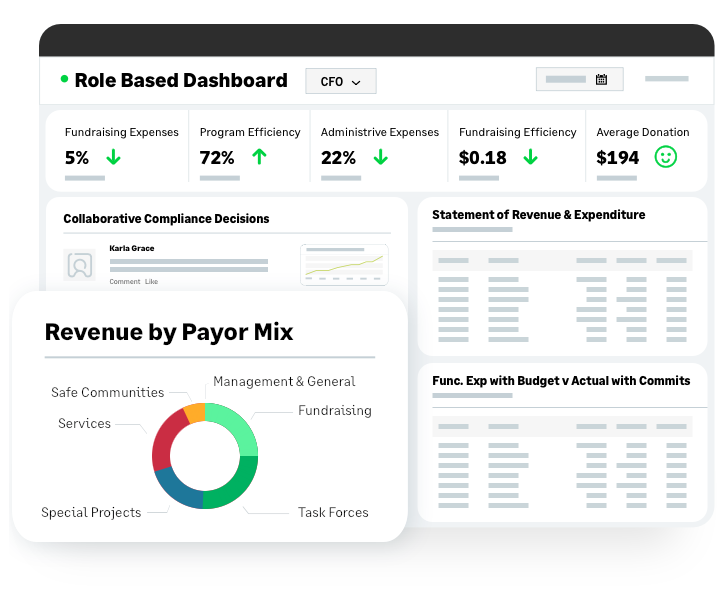Click the Fundraising Expenses down arrow icon
The width and height of the screenshot is (727, 611).
(113, 157)
